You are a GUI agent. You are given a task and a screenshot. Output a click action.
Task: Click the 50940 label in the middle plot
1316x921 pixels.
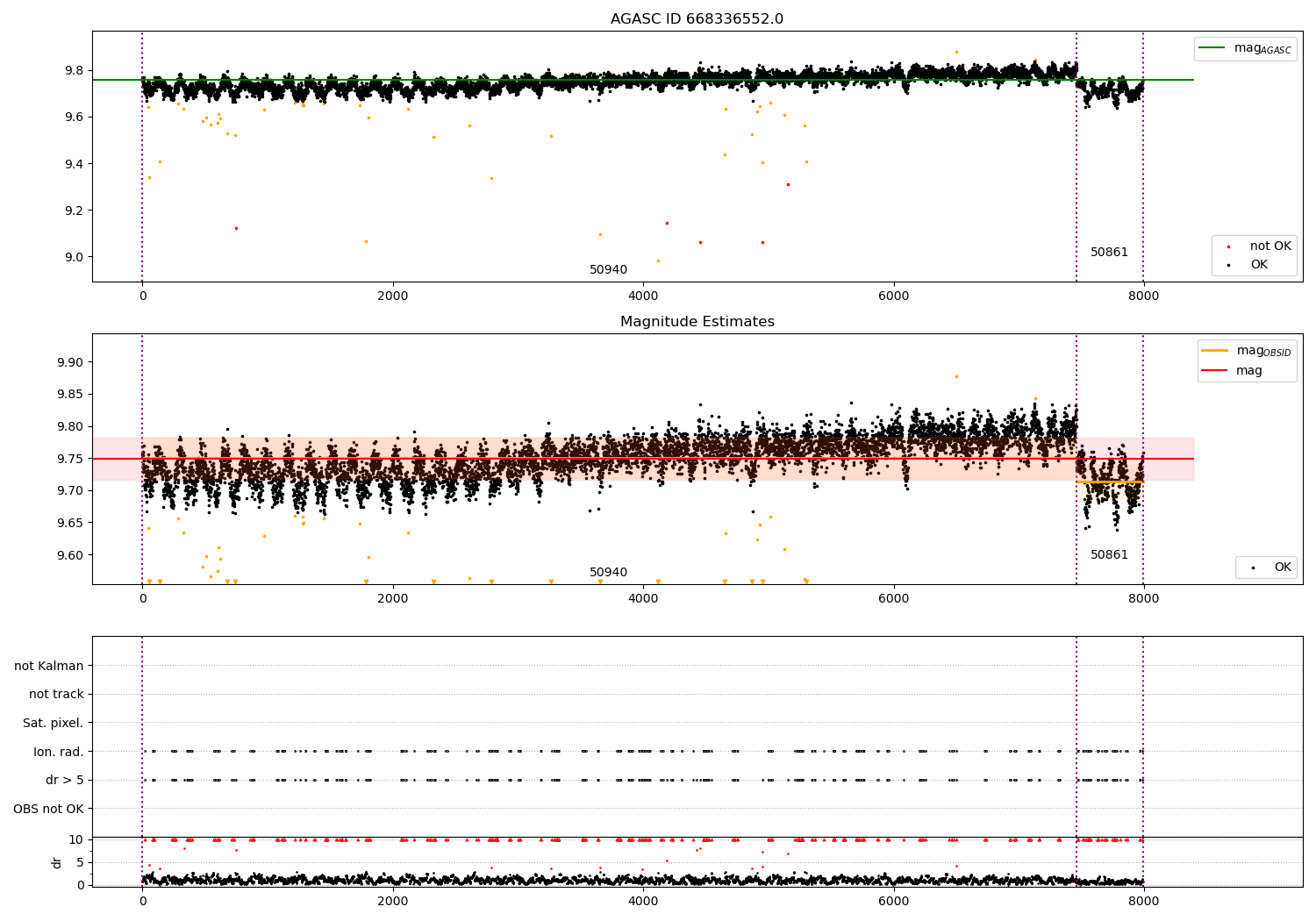tap(608, 572)
